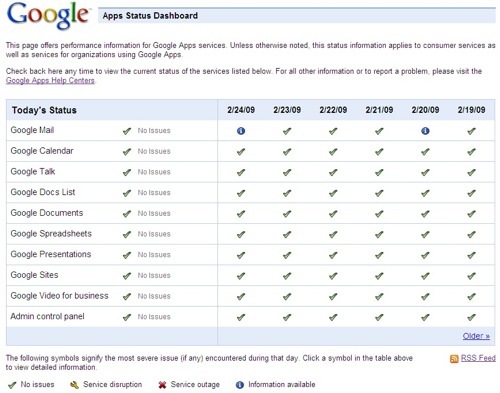Click the Older » link
Image resolution: width=500 pixels, height=393 pixels.
(476, 336)
